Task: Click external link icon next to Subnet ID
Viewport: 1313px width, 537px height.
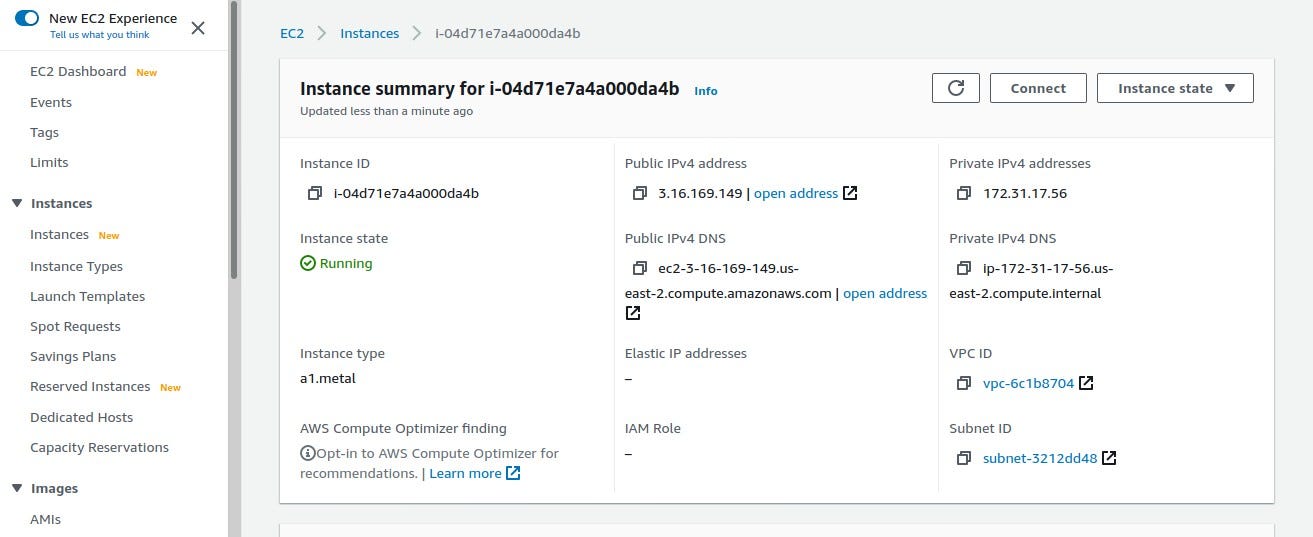Action: pos(1109,458)
